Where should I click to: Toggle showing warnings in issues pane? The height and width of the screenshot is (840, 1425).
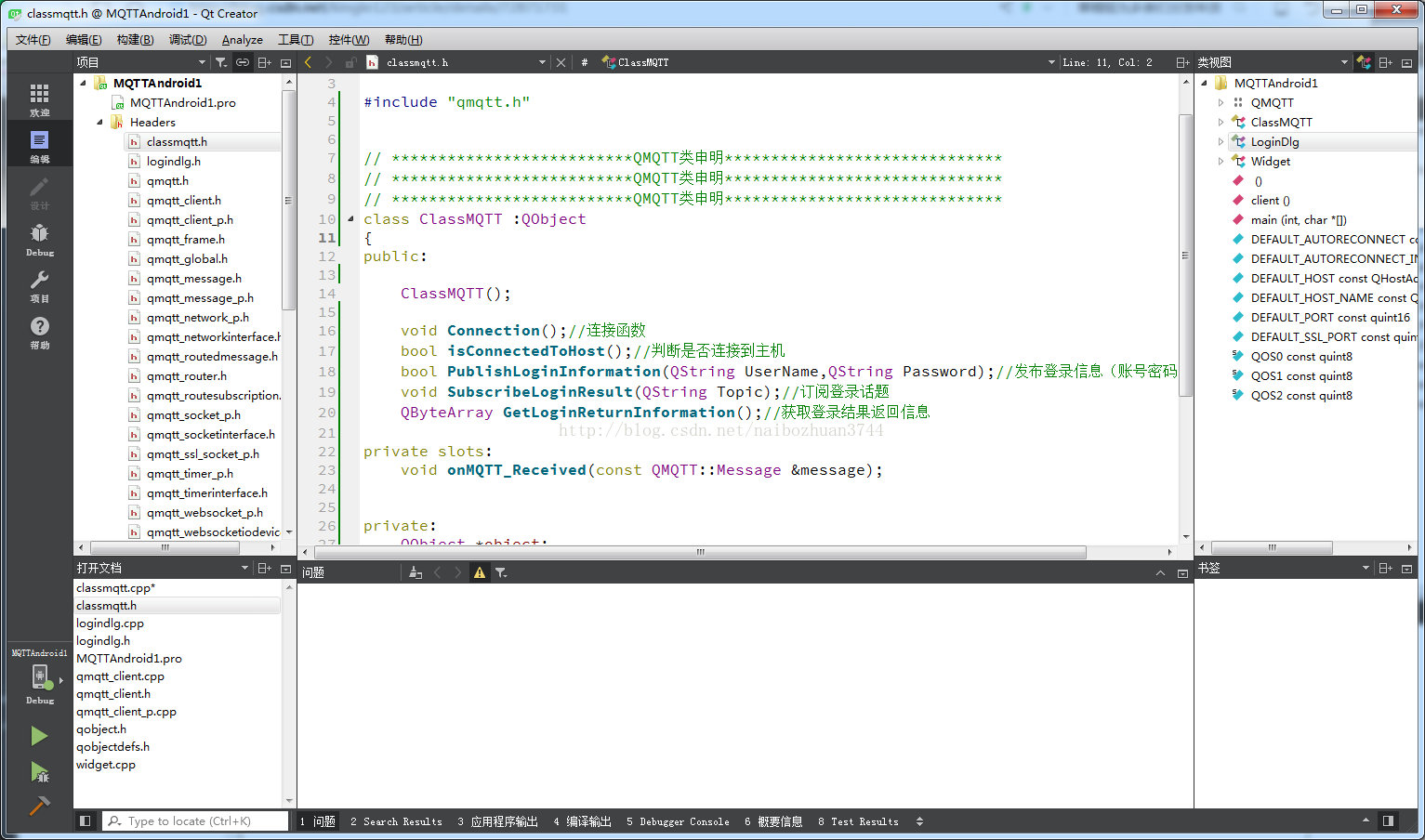[x=480, y=572]
